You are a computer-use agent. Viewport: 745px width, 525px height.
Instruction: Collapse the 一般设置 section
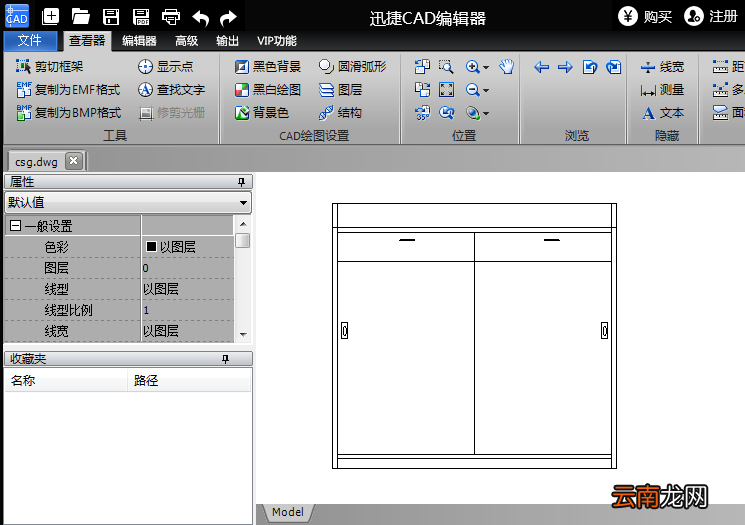(15, 225)
